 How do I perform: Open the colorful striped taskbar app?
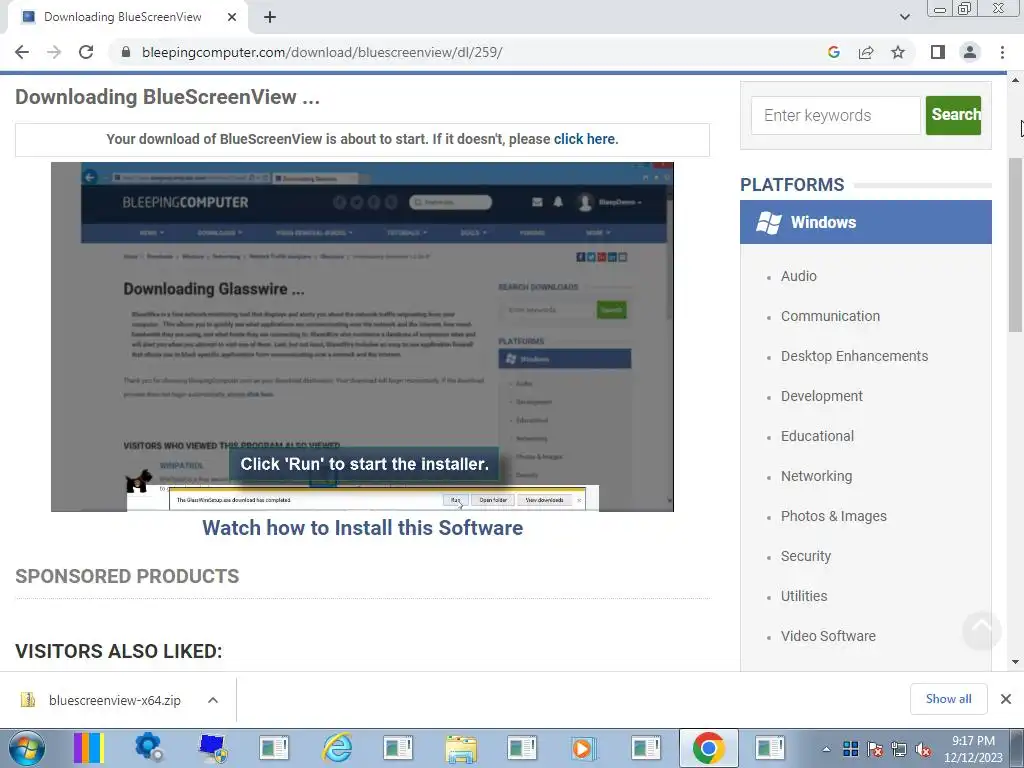(89, 748)
